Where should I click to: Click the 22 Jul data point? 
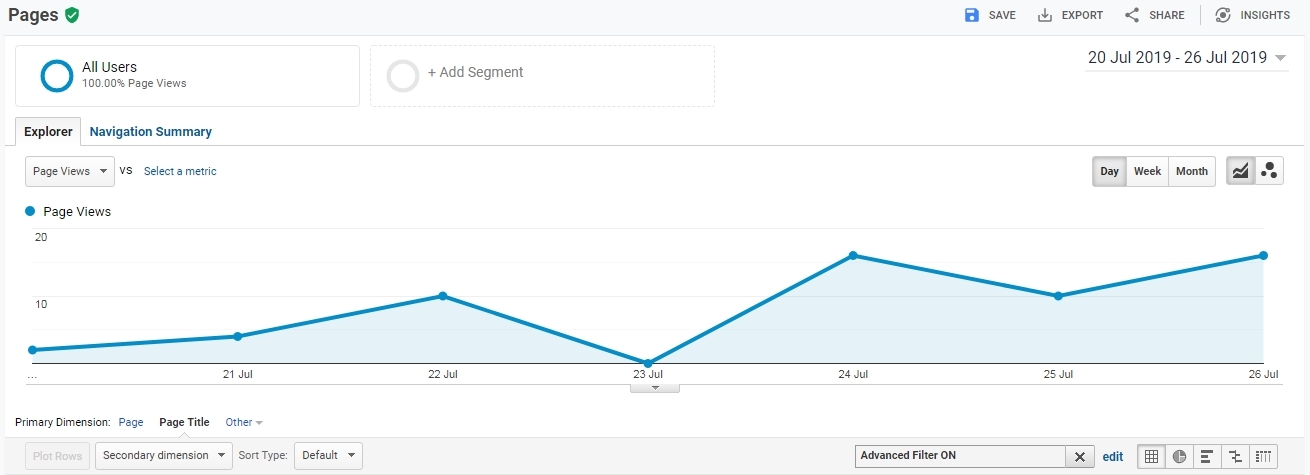[x=443, y=296]
